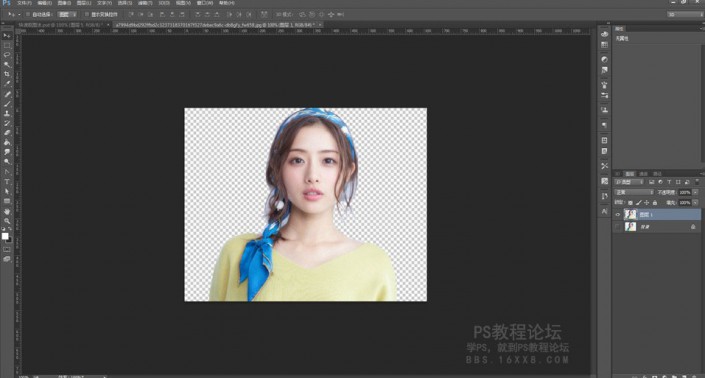Open the Image menu
This screenshot has width=705, height=378.
point(64,3)
